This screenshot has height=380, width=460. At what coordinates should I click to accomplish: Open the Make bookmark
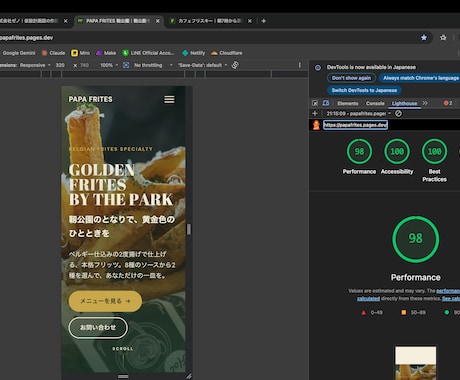click(106, 53)
